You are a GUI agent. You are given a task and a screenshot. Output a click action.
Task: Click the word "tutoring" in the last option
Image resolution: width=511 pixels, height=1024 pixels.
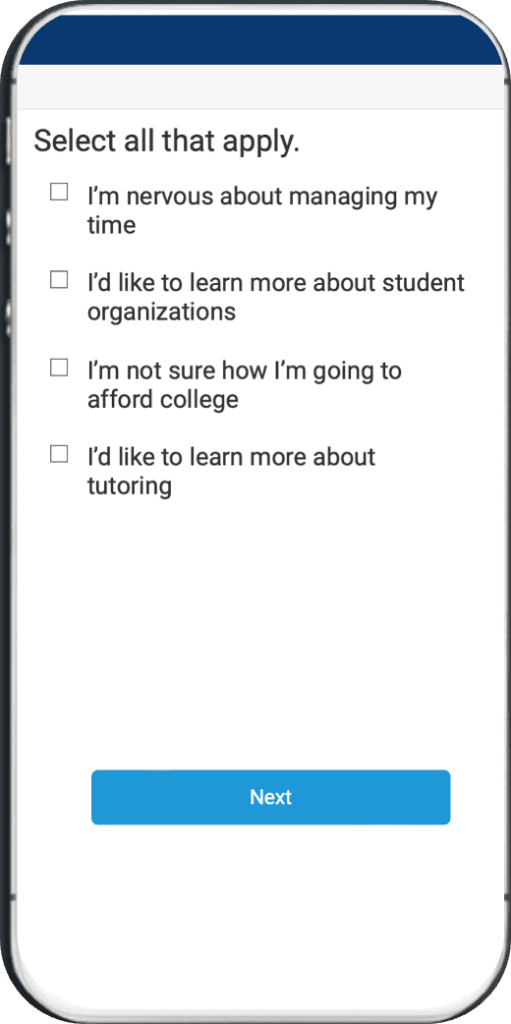coord(129,487)
